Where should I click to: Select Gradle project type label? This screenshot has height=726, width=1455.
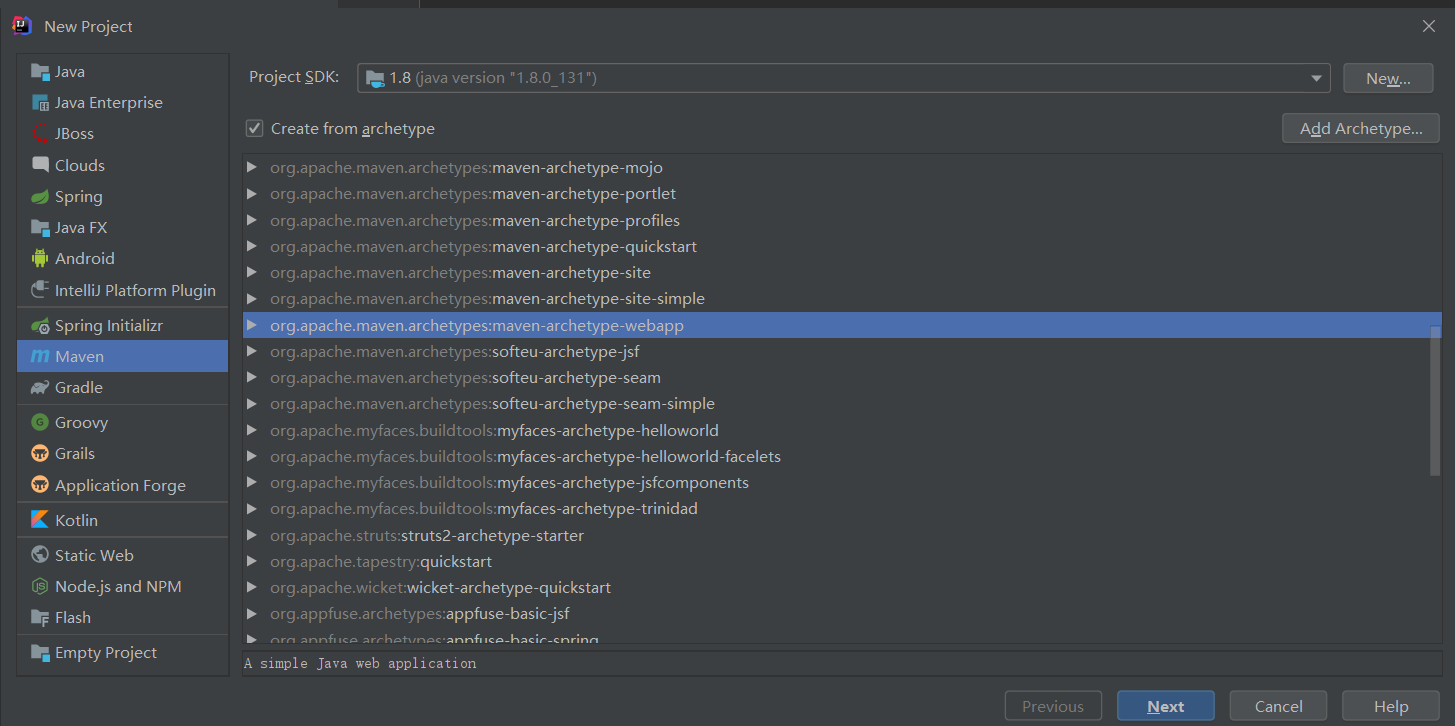(x=79, y=387)
